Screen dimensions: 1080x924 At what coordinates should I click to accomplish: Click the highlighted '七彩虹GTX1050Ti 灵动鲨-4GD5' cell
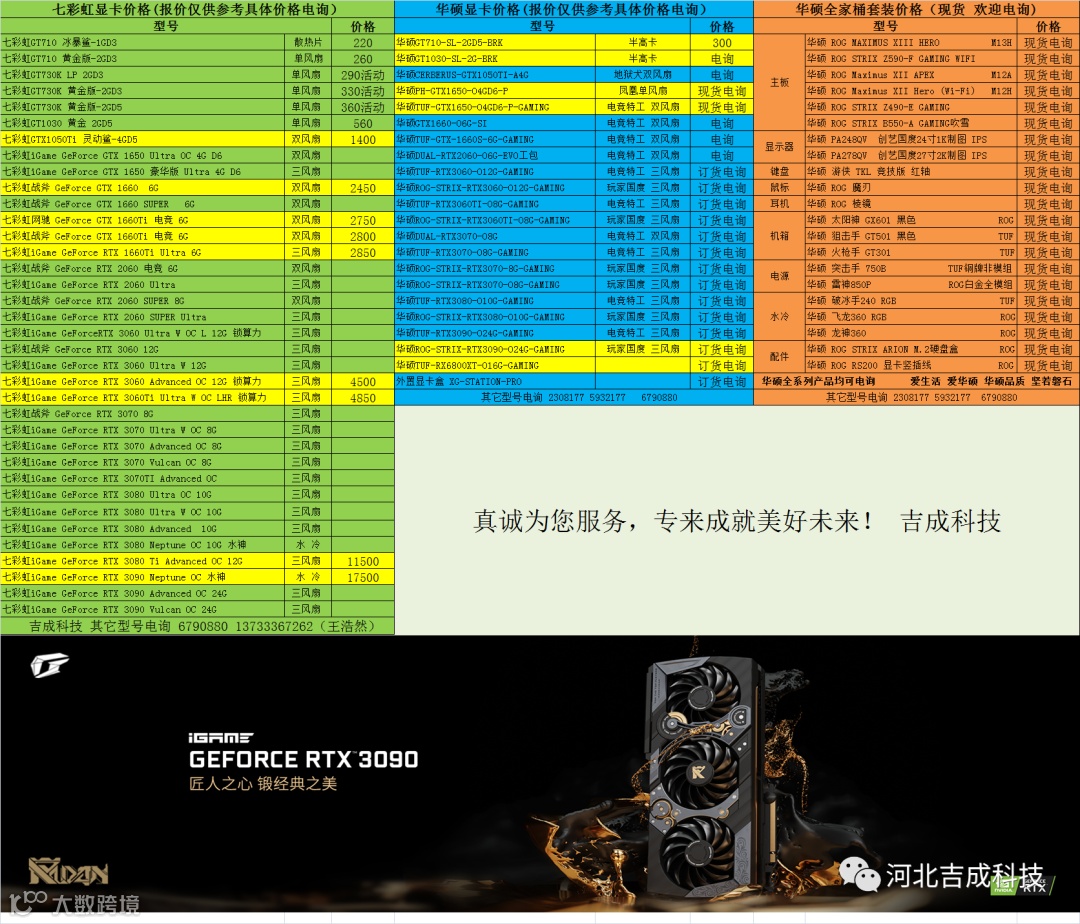pos(143,139)
